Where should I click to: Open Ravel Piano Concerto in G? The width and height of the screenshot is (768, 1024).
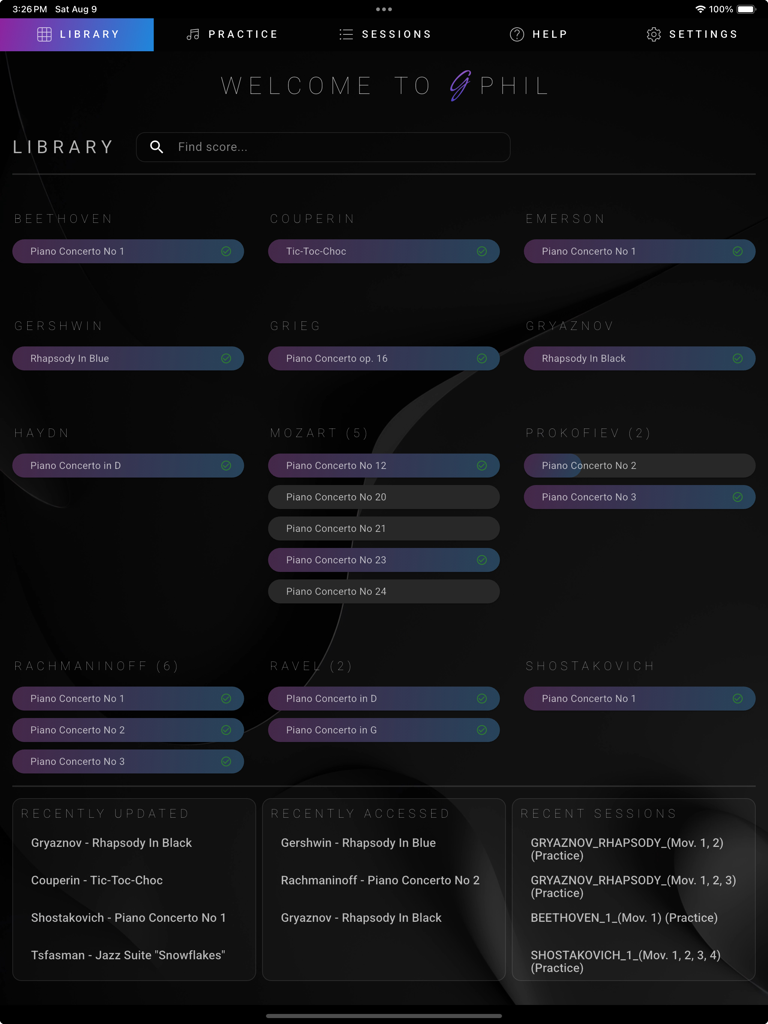[384, 730]
